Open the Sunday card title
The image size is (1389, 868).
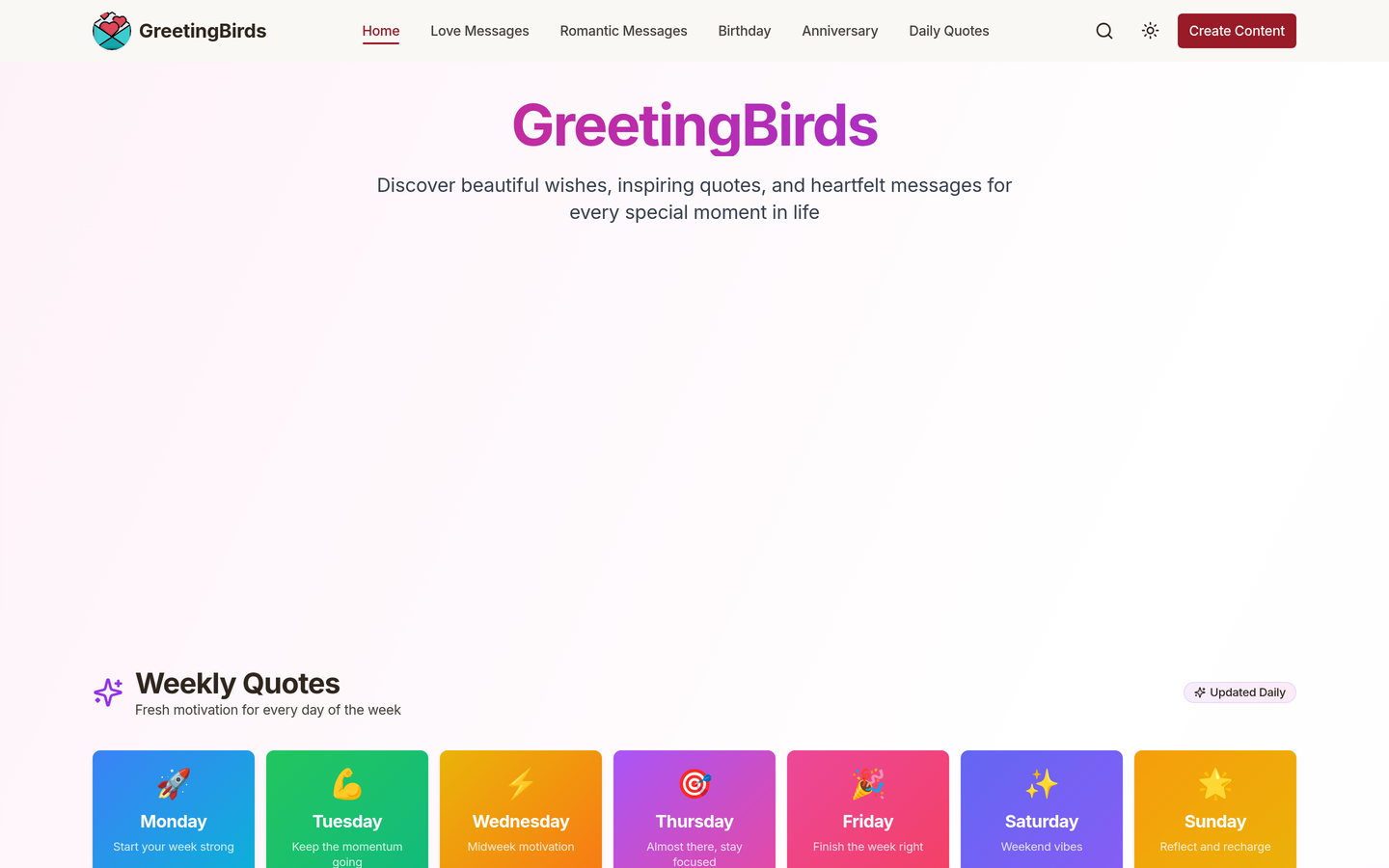[x=1215, y=822]
